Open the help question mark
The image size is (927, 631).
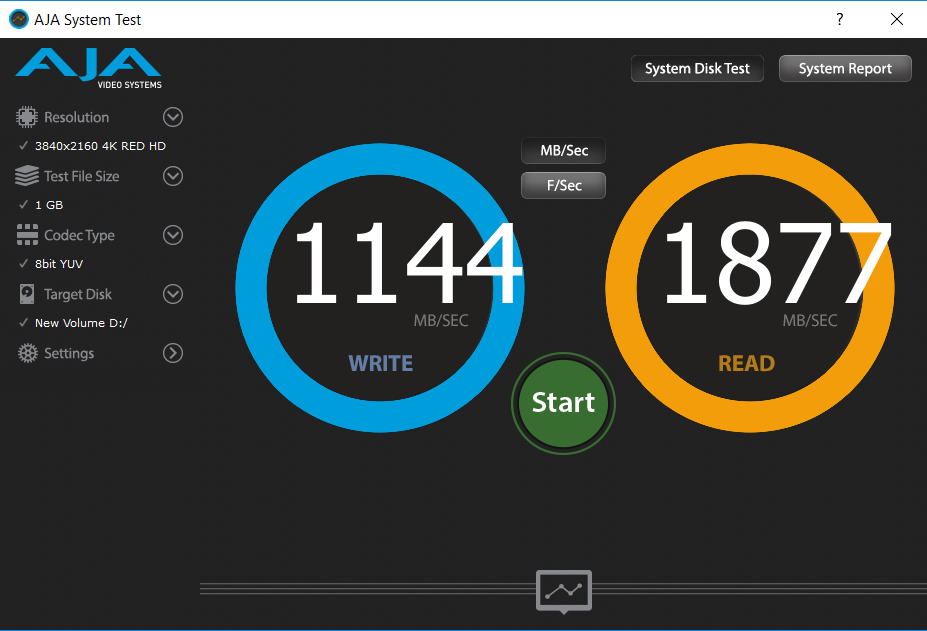click(x=840, y=20)
